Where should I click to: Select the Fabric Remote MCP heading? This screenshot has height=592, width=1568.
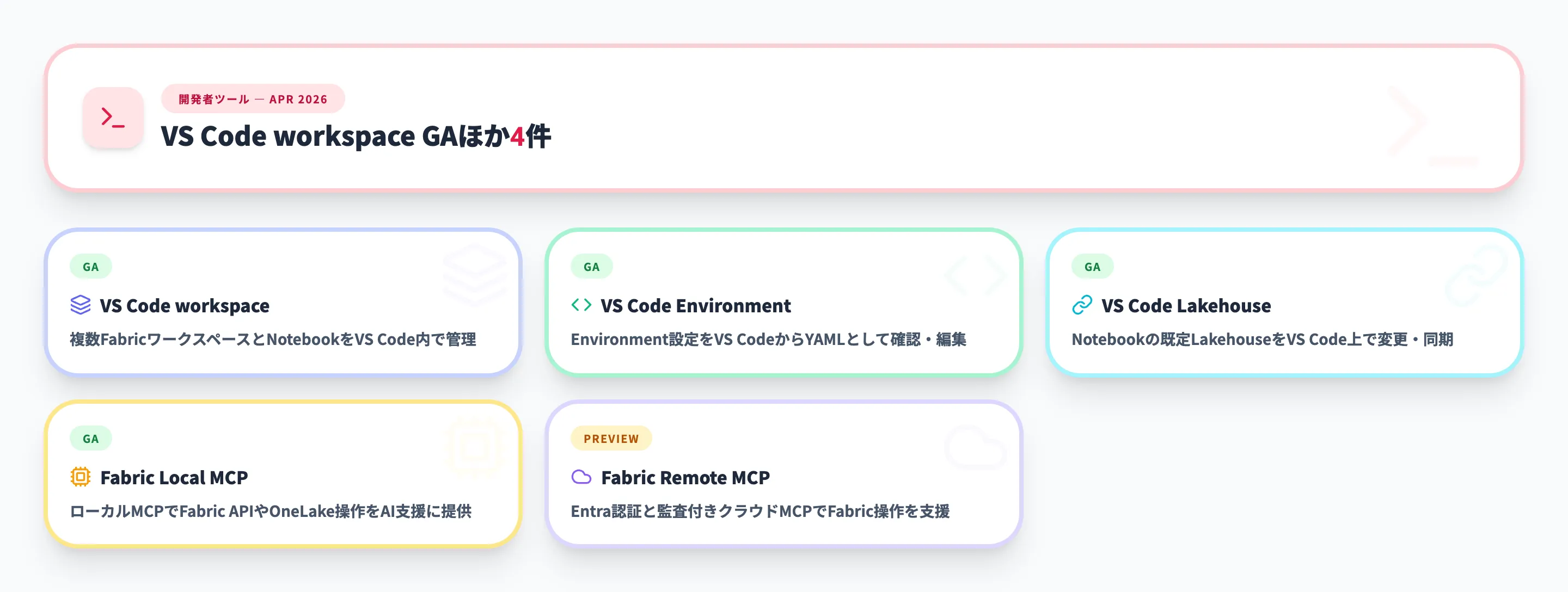[x=685, y=478]
